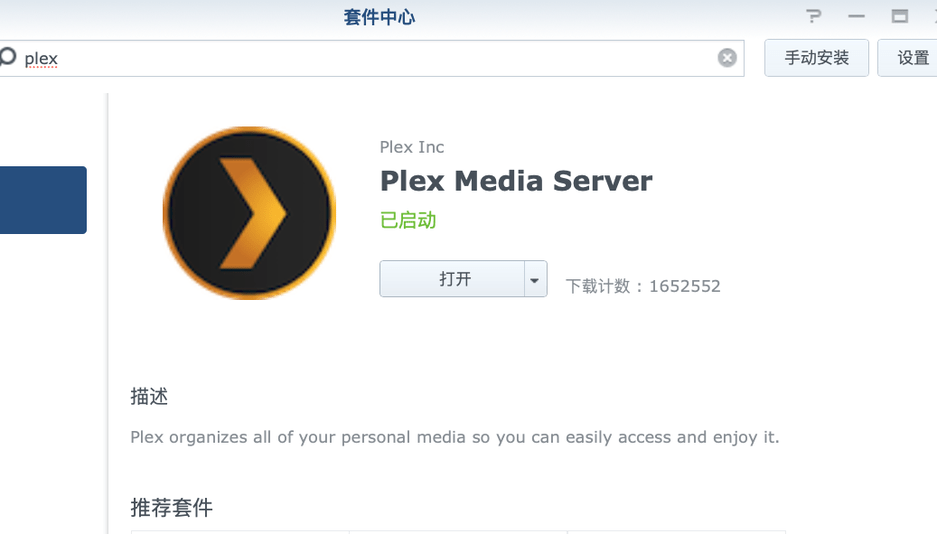
Task: Click the 手动安装 button
Action: click(x=816, y=58)
